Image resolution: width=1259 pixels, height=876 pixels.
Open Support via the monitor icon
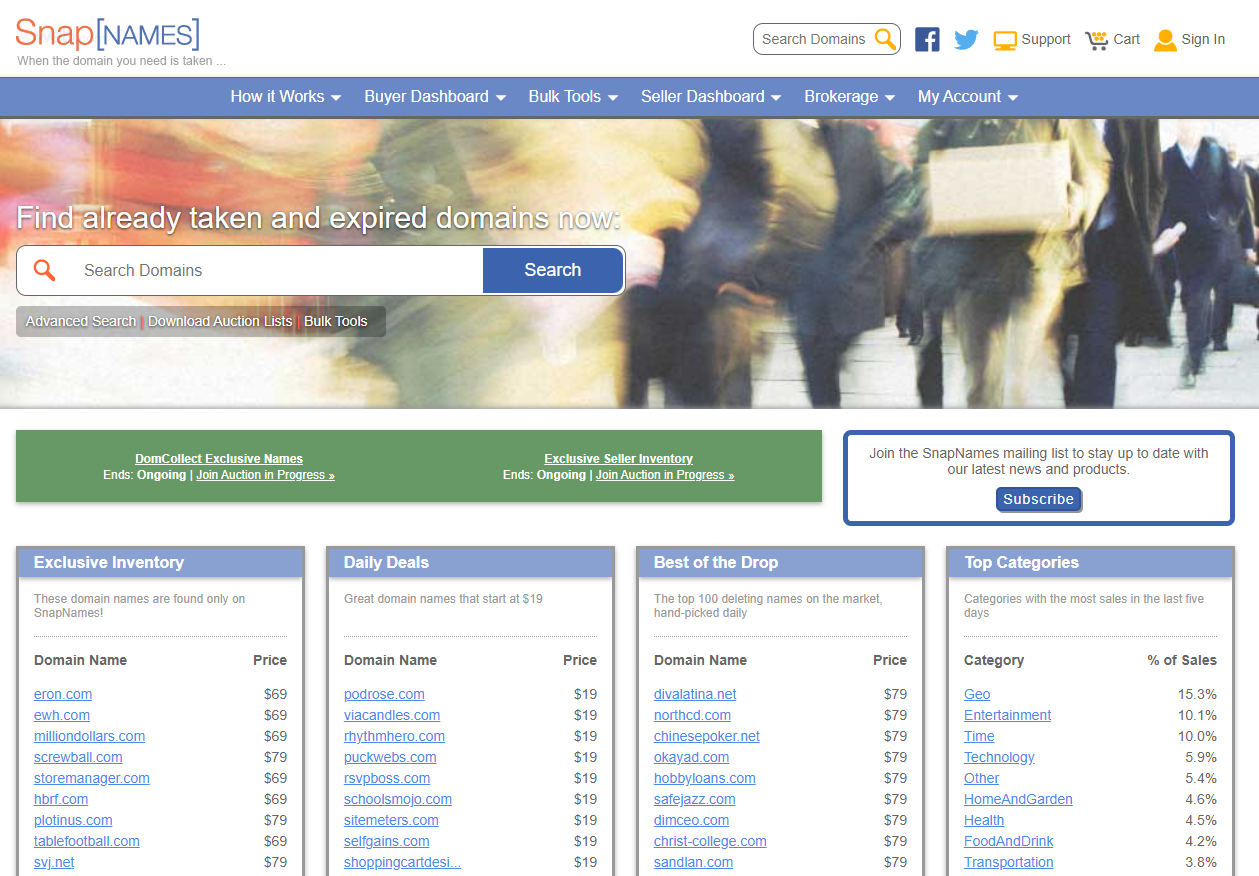coord(1003,39)
